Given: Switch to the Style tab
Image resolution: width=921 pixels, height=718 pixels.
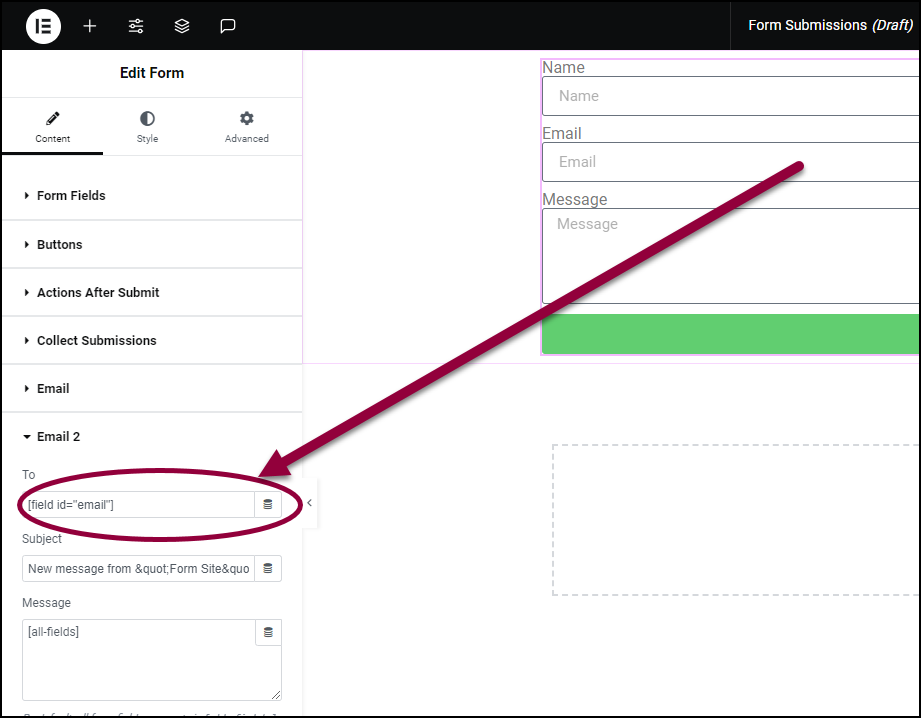Looking at the screenshot, I should point(147,127).
